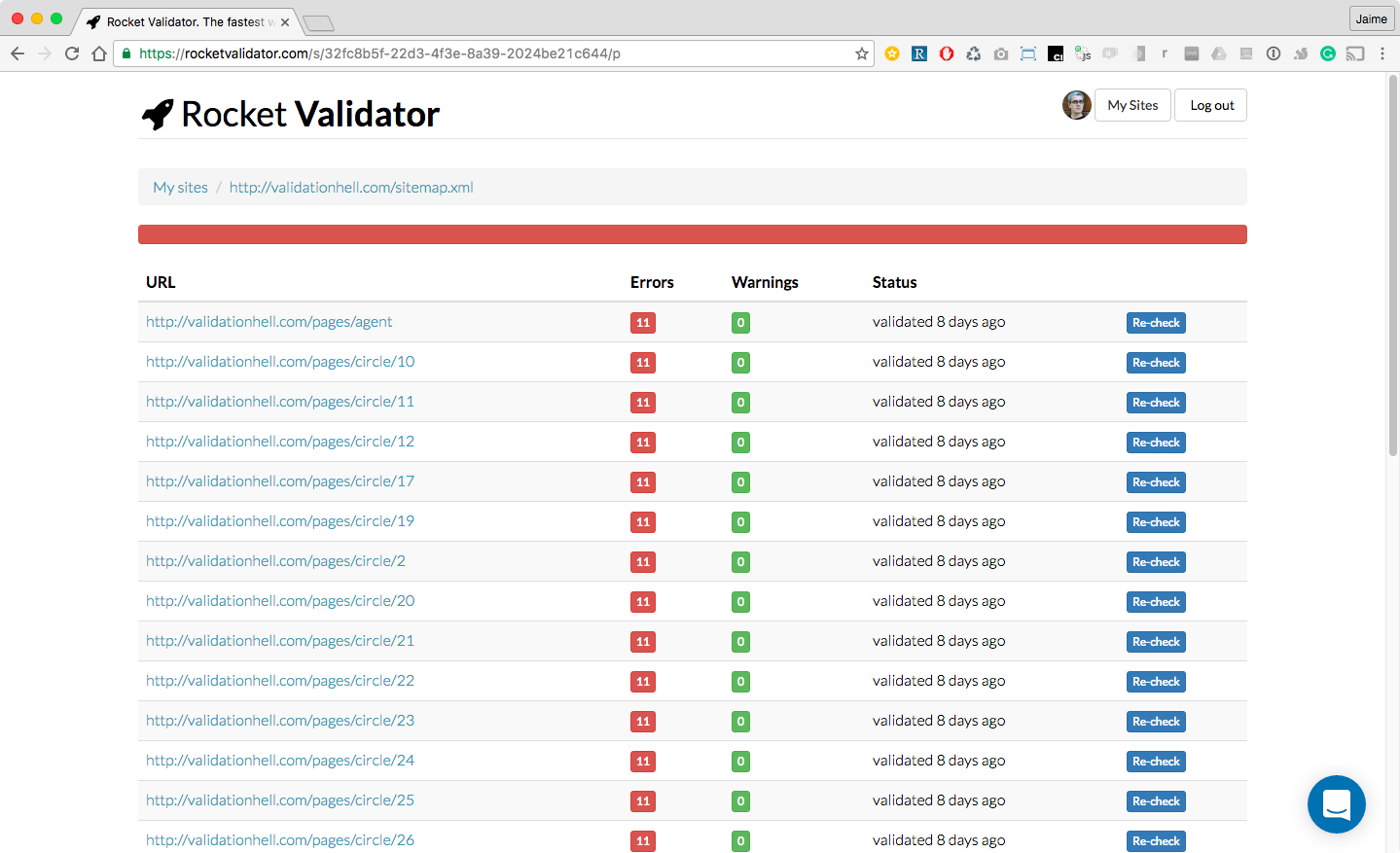Open the chat support bubble icon
This screenshot has width=1400, height=853.
1336,804
